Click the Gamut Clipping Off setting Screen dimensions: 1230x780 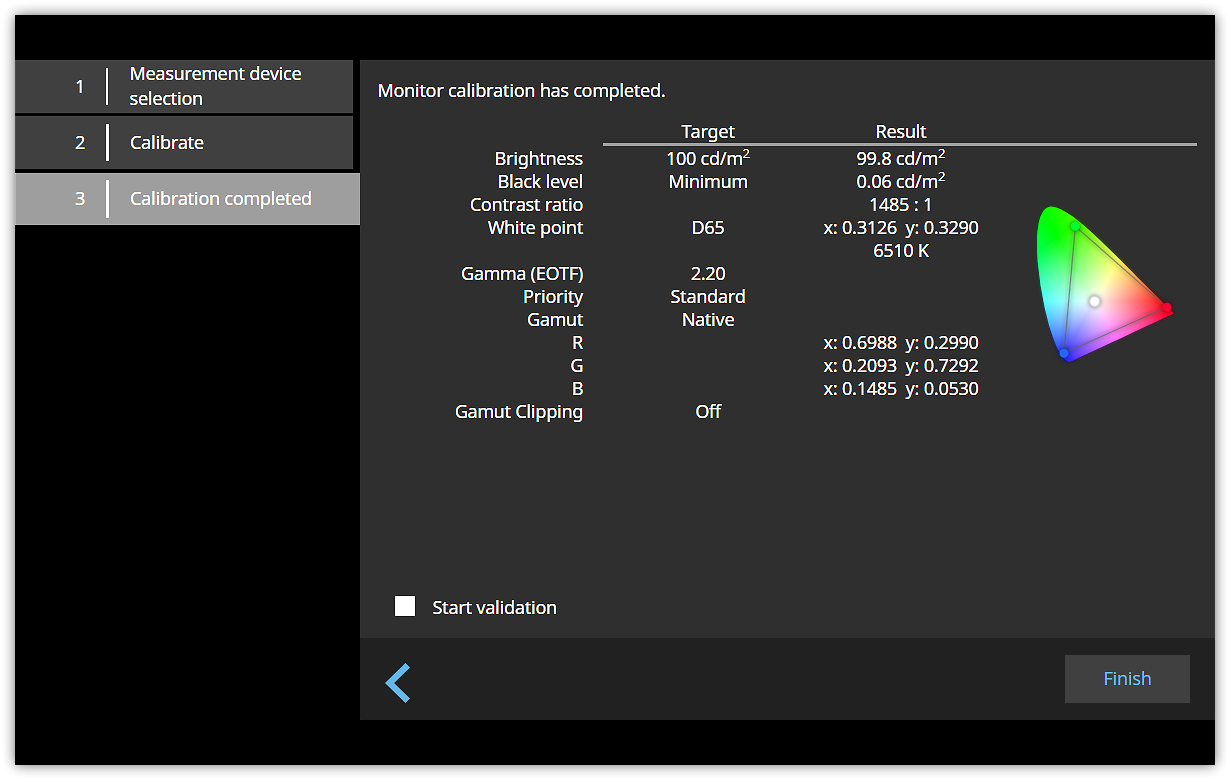click(x=708, y=411)
